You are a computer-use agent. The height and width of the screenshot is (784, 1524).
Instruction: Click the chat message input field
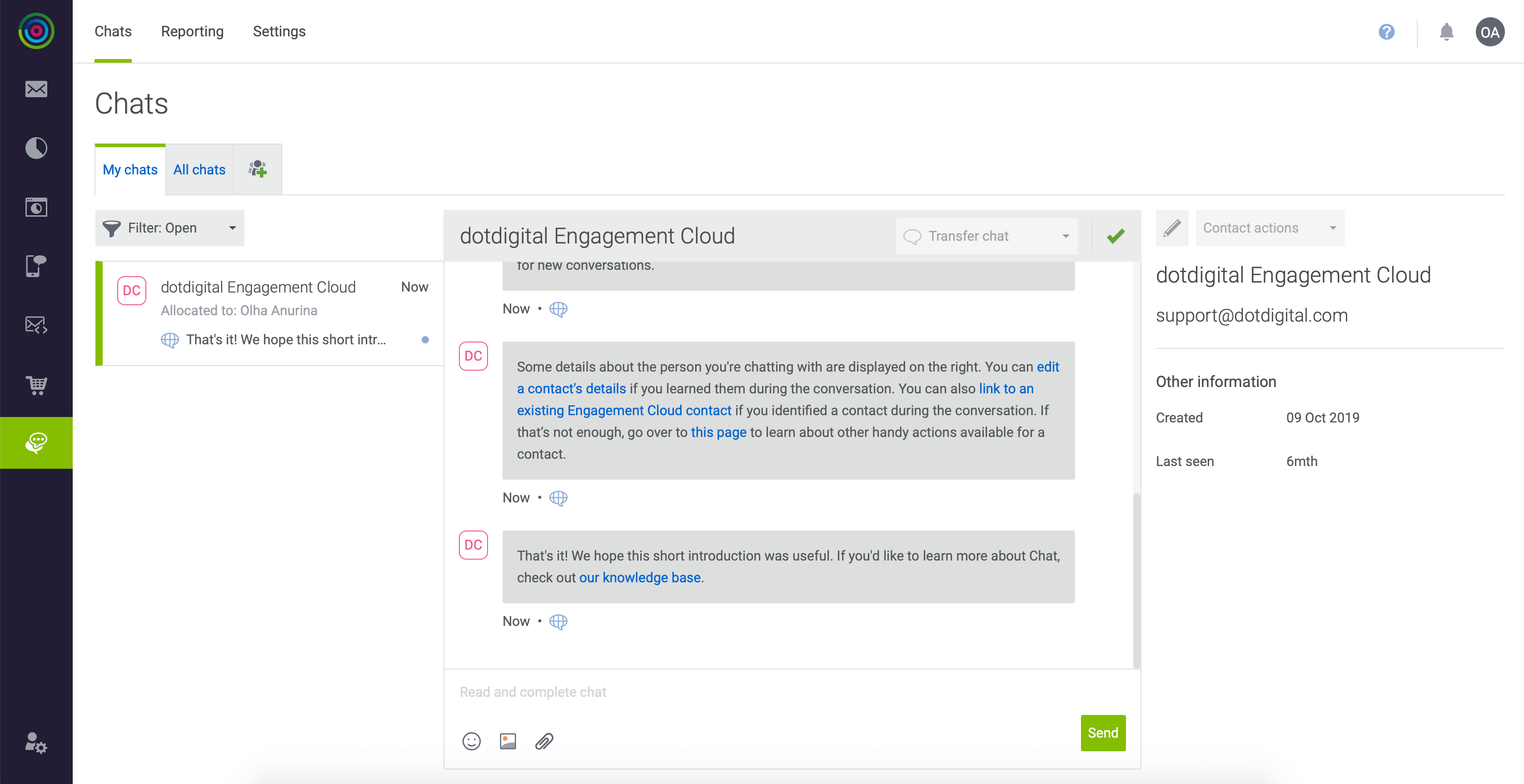coord(792,692)
